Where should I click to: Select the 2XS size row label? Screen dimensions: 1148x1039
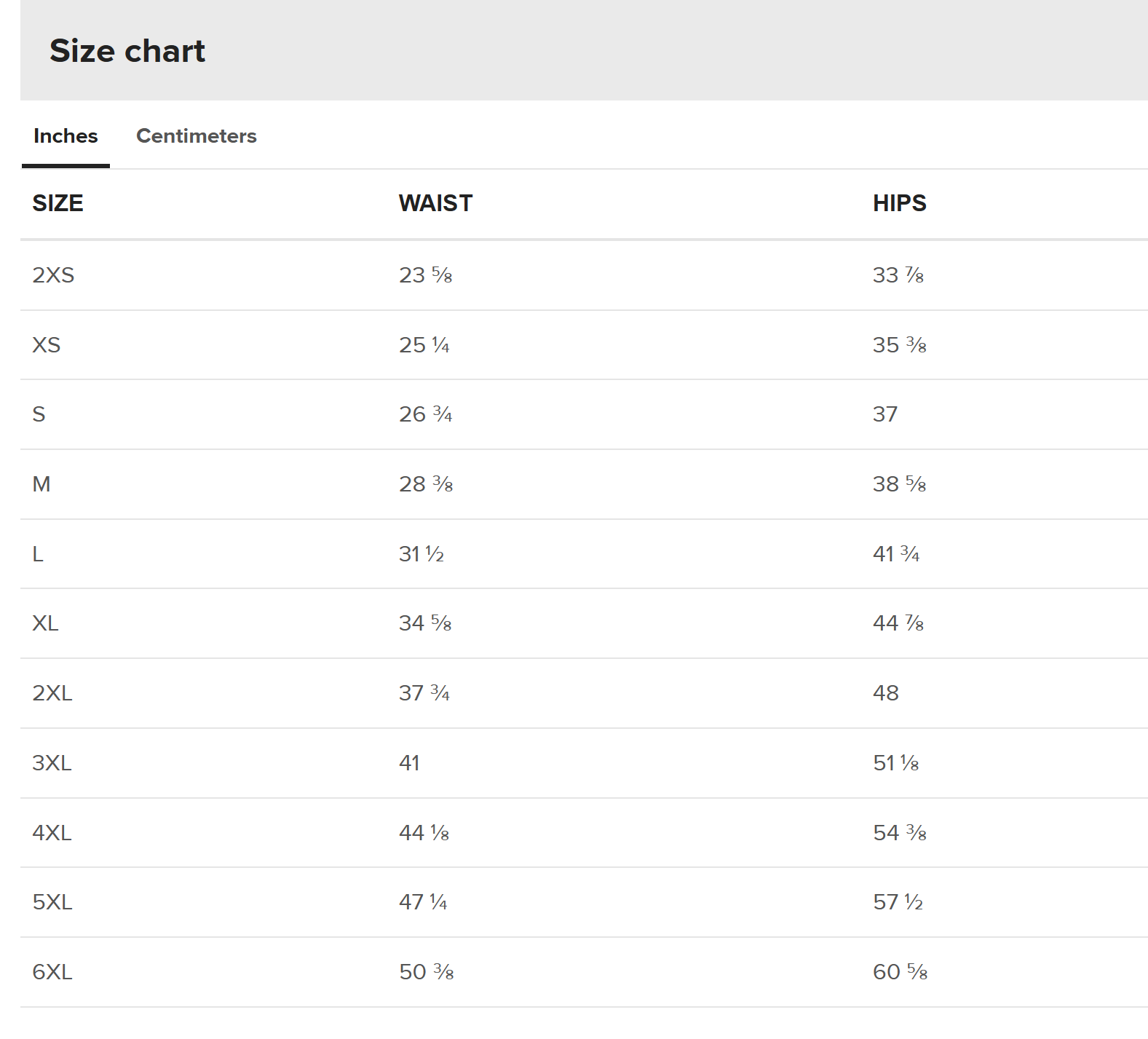pos(53,275)
